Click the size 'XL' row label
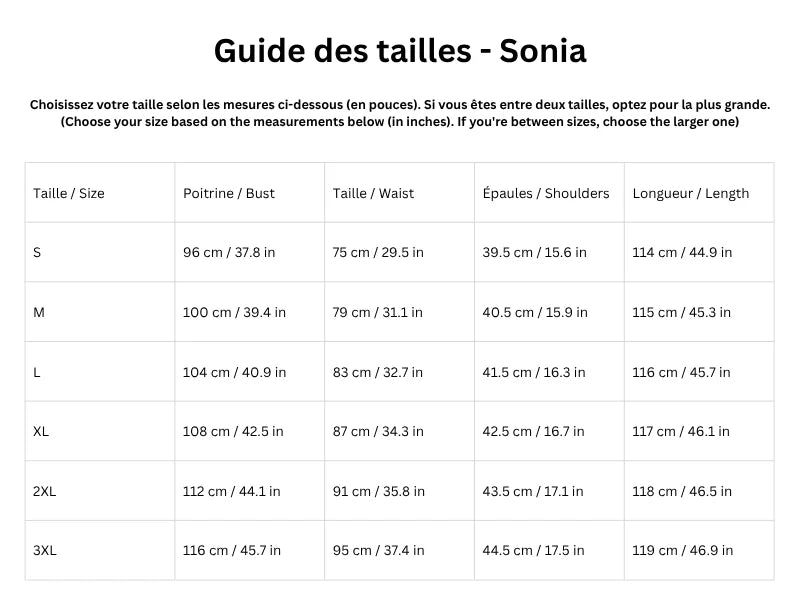The width and height of the screenshot is (800, 600). pyautogui.click(x=41, y=432)
